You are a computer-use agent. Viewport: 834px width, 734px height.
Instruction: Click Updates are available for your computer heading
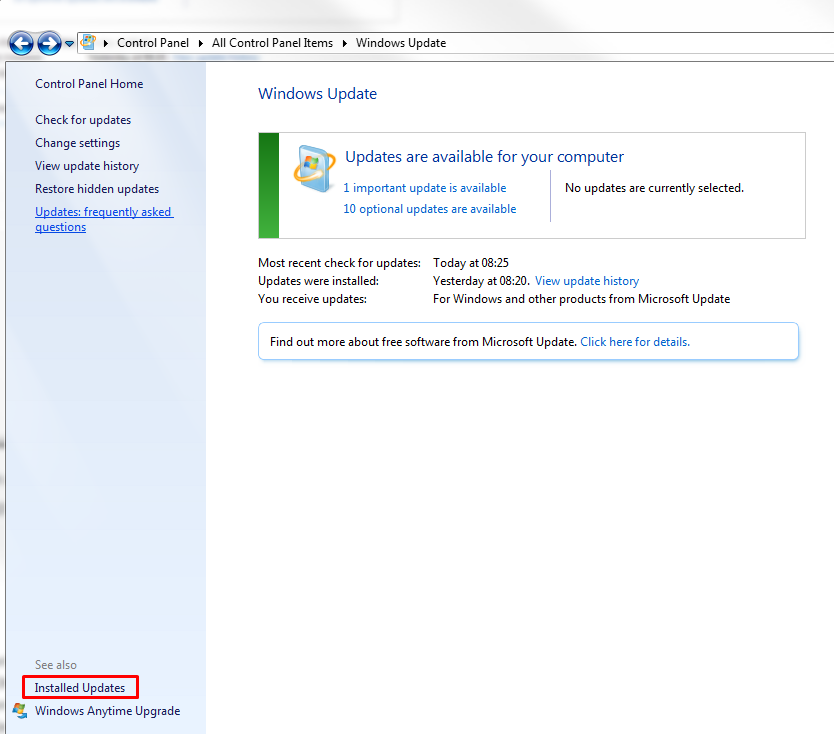point(484,157)
